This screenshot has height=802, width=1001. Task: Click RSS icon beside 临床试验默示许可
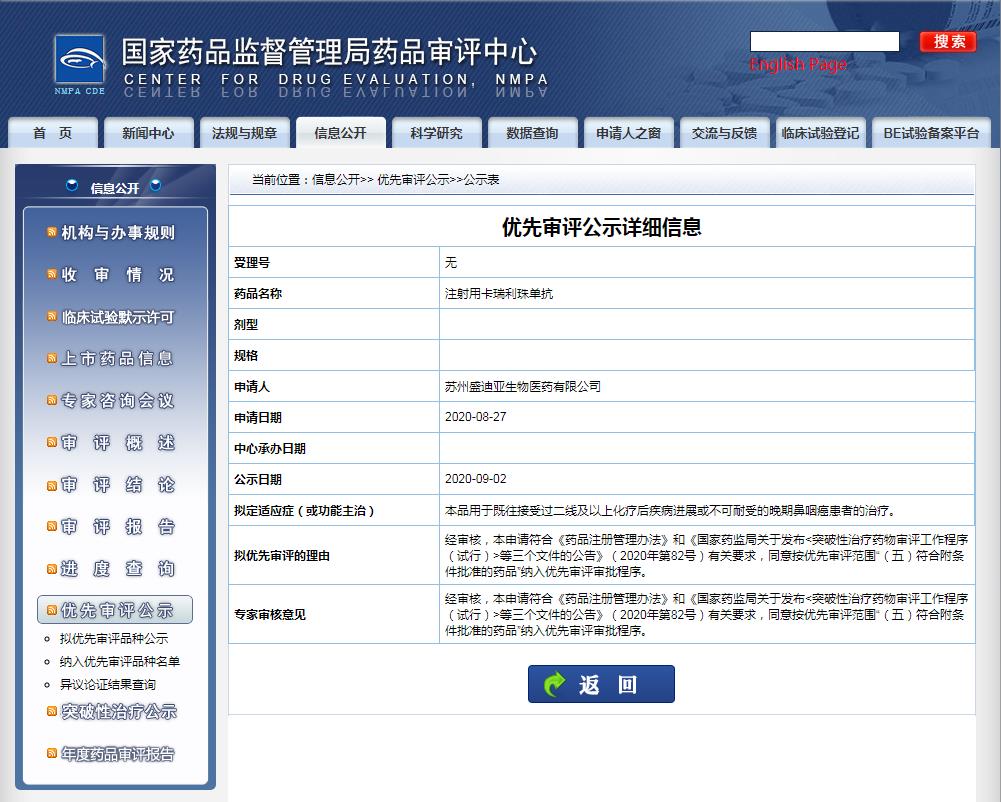[52, 316]
